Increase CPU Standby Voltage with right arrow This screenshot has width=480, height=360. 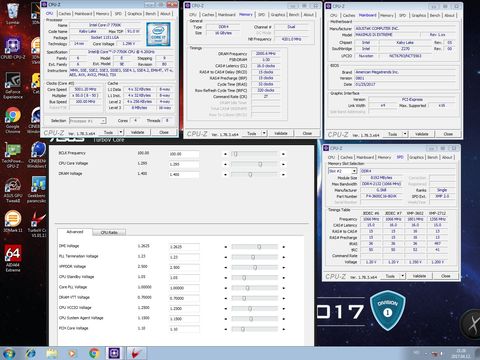click(284, 278)
